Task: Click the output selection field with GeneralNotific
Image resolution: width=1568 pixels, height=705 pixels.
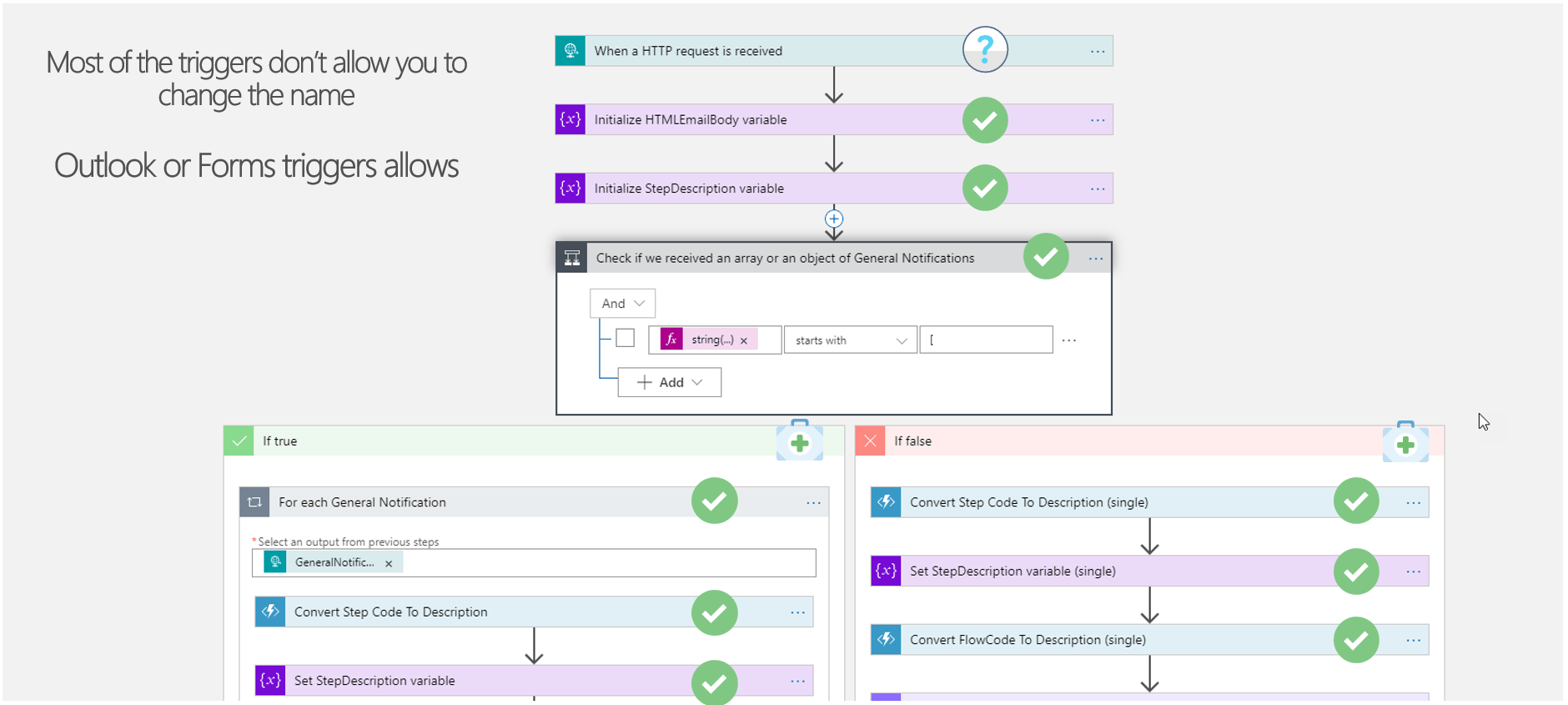Action: [x=534, y=562]
